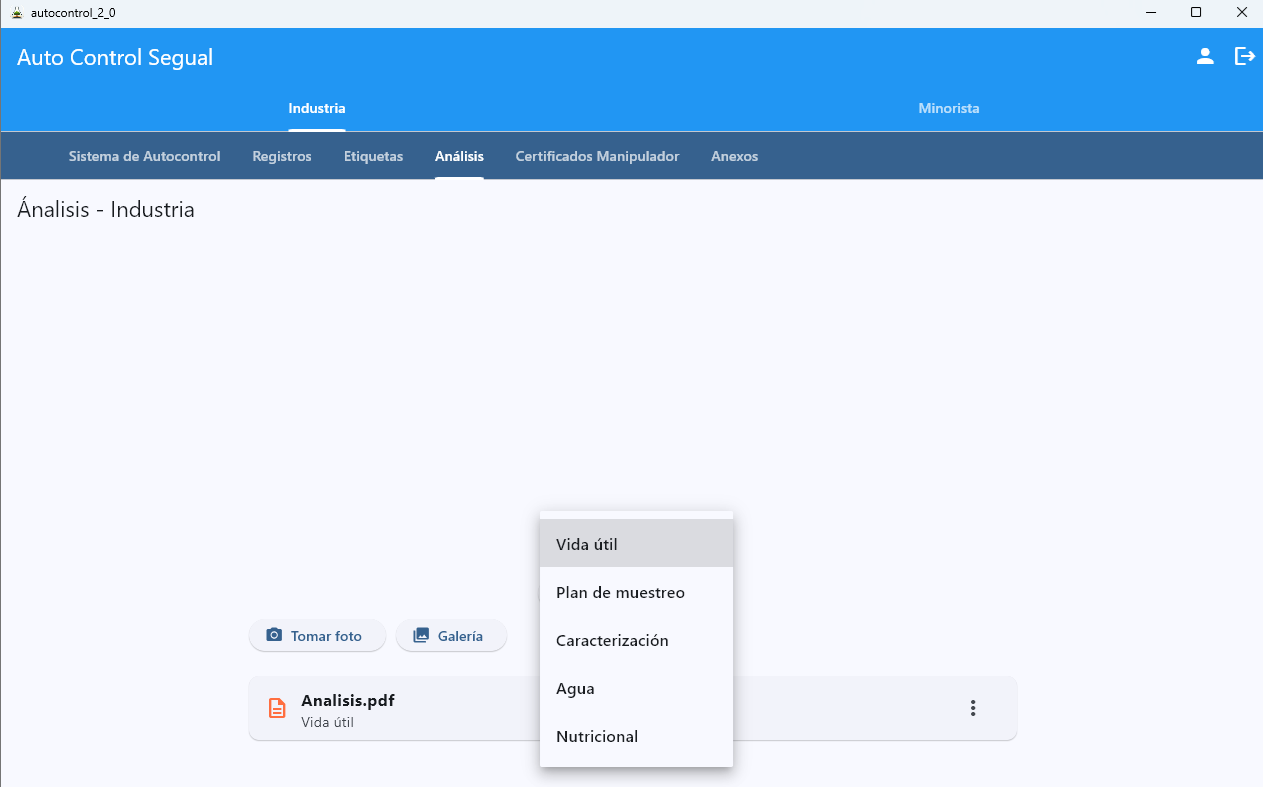Select Plan de muestreo option
Image resolution: width=1264 pixels, height=787 pixels.
[x=636, y=592]
